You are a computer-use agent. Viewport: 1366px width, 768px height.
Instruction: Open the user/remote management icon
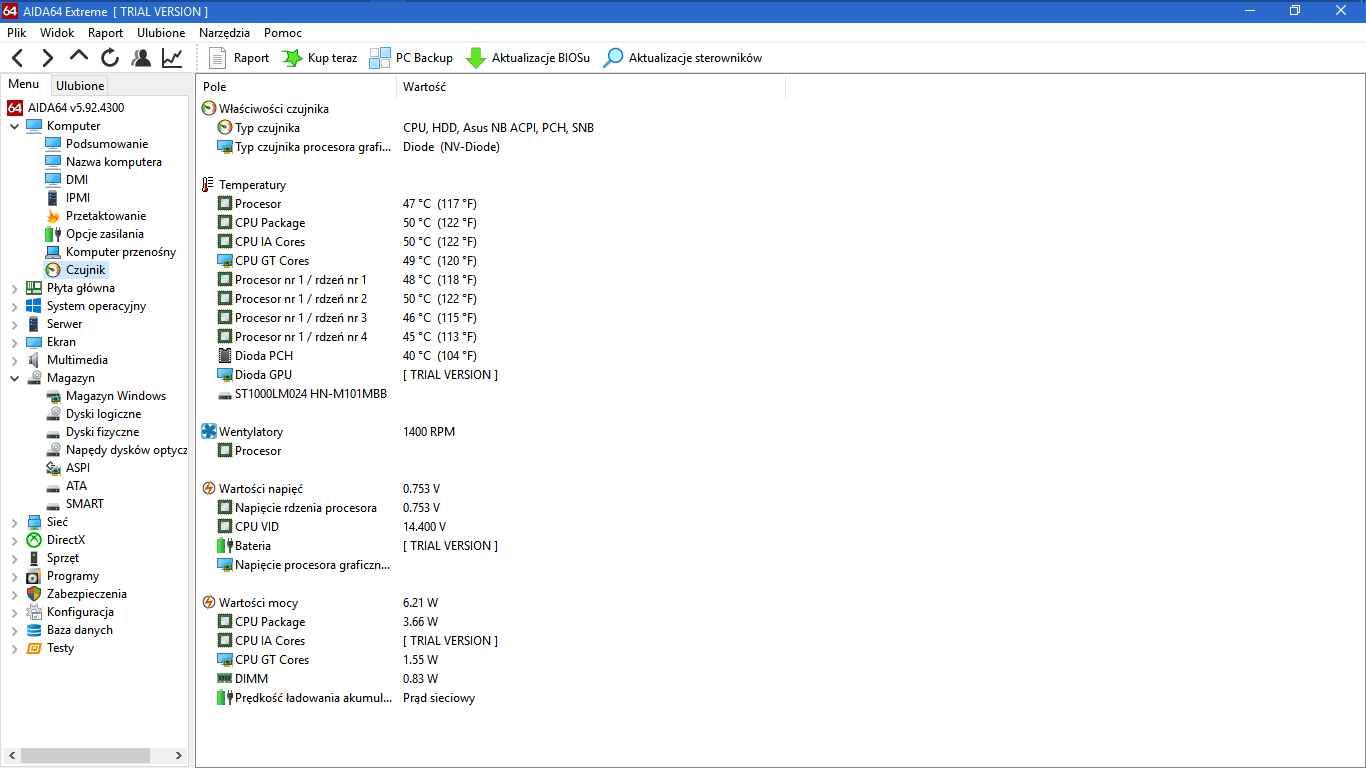(141, 58)
